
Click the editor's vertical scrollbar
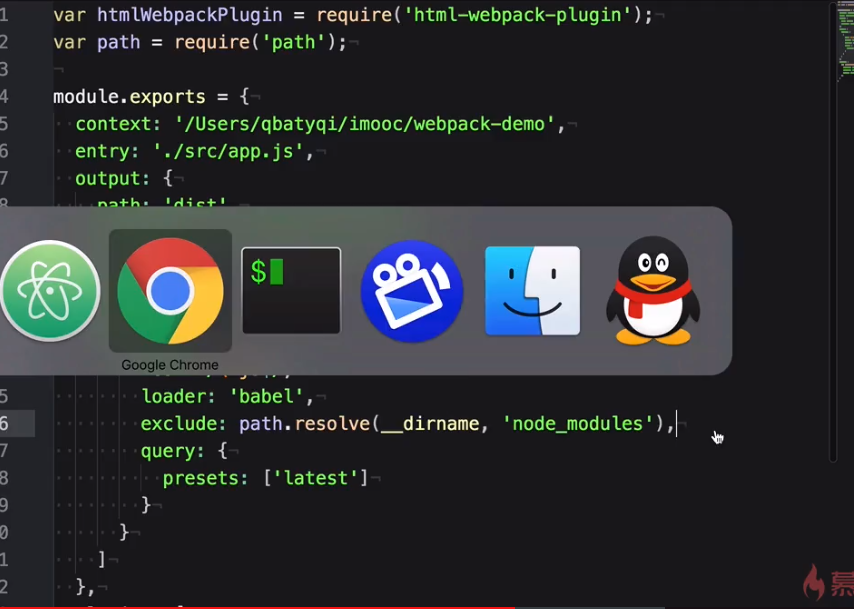(x=833, y=234)
